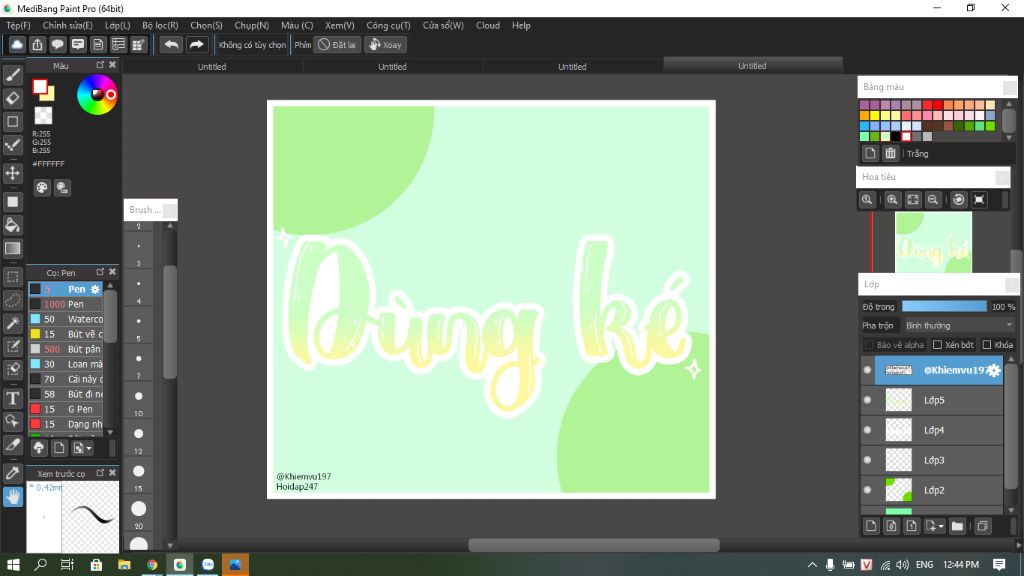Create a new layer folder
The image size is (1024, 576).
click(x=957, y=526)
